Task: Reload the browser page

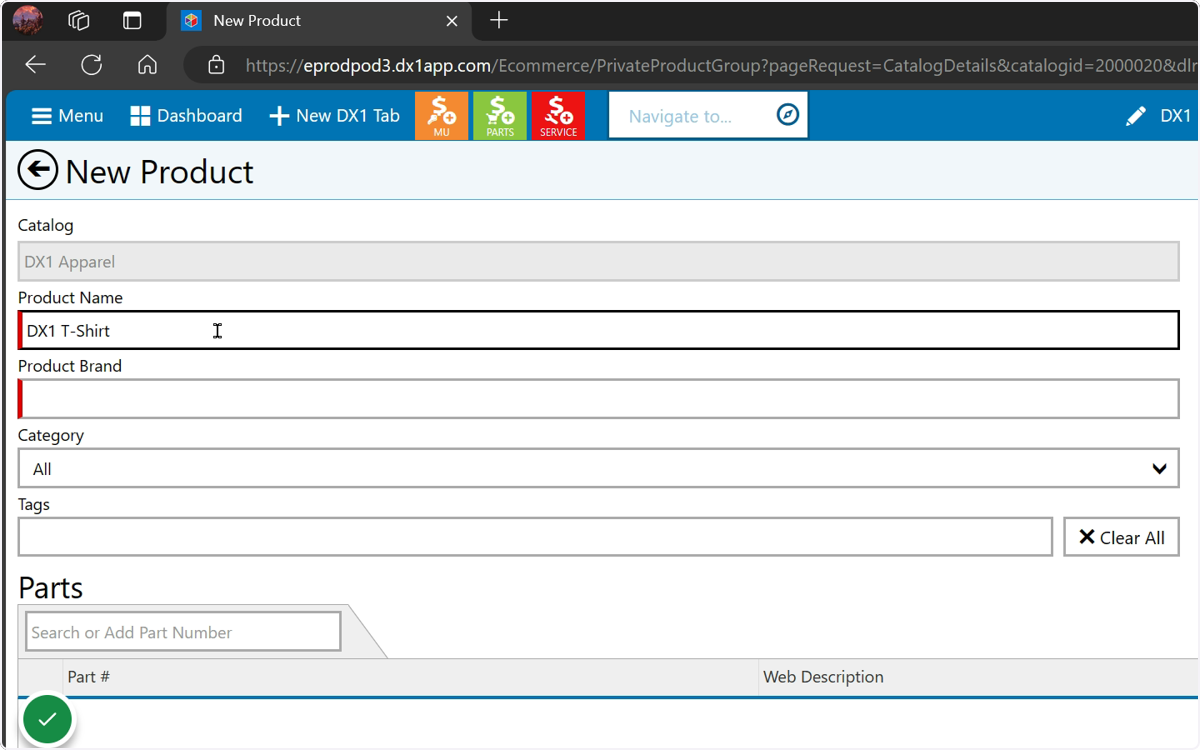Action: [x=91, y=65]
